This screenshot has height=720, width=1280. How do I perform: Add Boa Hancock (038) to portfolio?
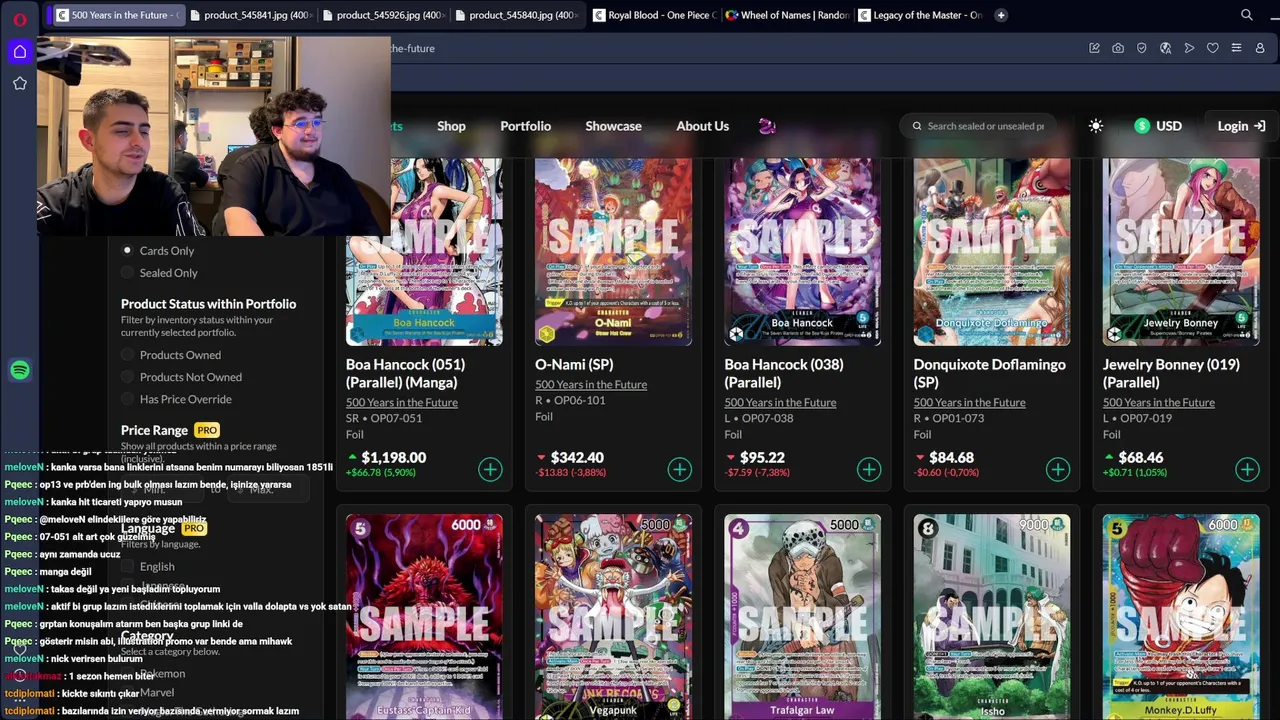tap(868, 469)
